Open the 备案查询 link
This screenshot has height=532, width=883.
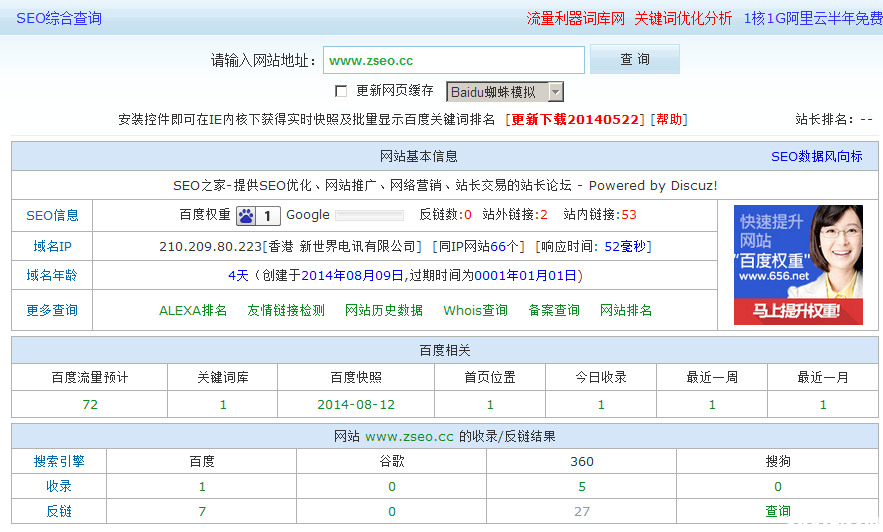[x=554, y=310]
